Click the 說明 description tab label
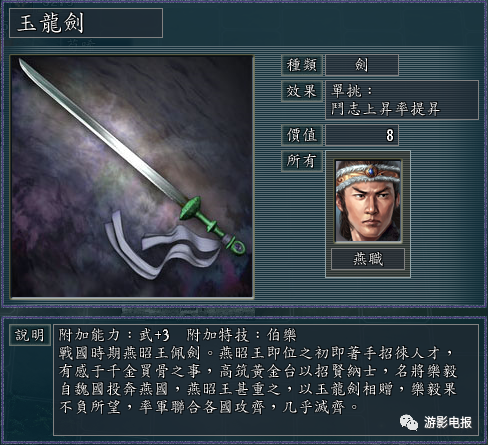This screenshot has width=488, height=445. [x=30, y=335]
